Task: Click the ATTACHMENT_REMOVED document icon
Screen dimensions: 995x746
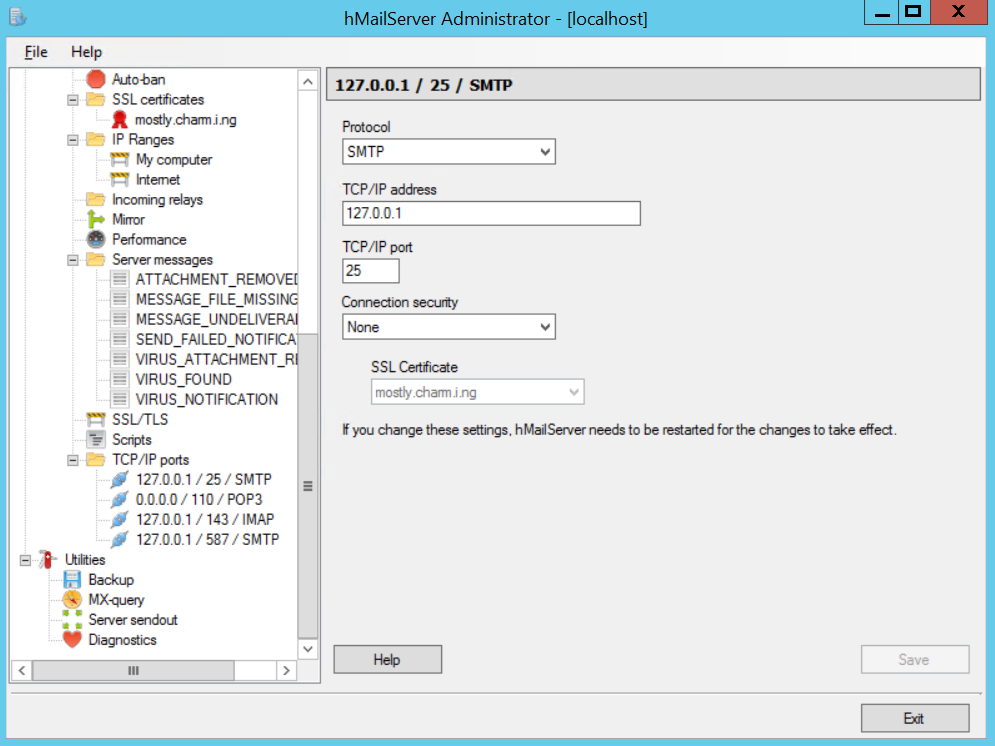Action: pos(119,279)
